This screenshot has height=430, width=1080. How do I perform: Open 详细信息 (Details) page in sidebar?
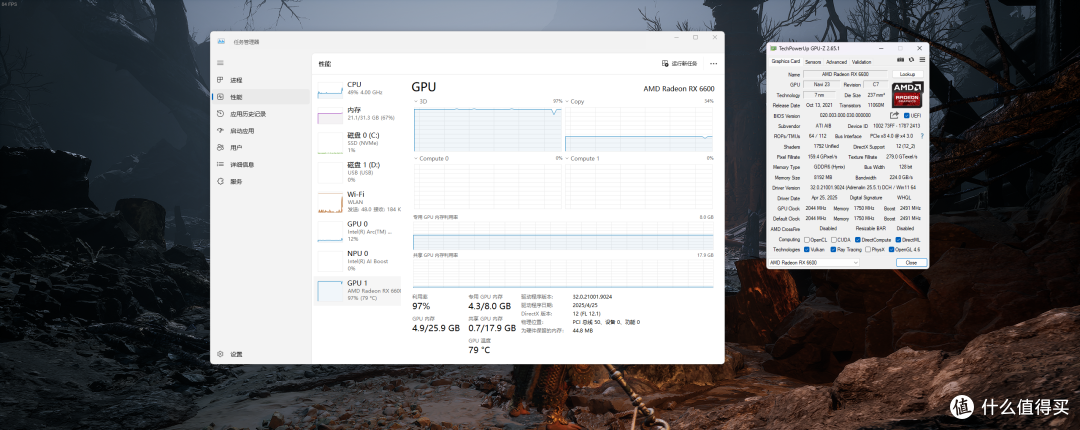click(x=260, y=165)
